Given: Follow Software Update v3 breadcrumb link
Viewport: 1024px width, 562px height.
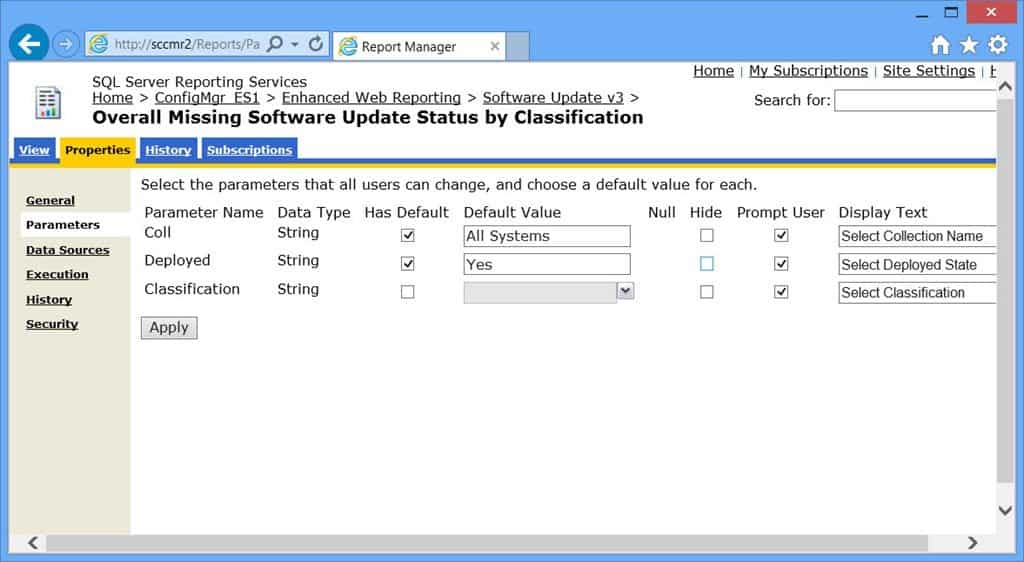Looking at the screenshot, I should pos(553,98).
